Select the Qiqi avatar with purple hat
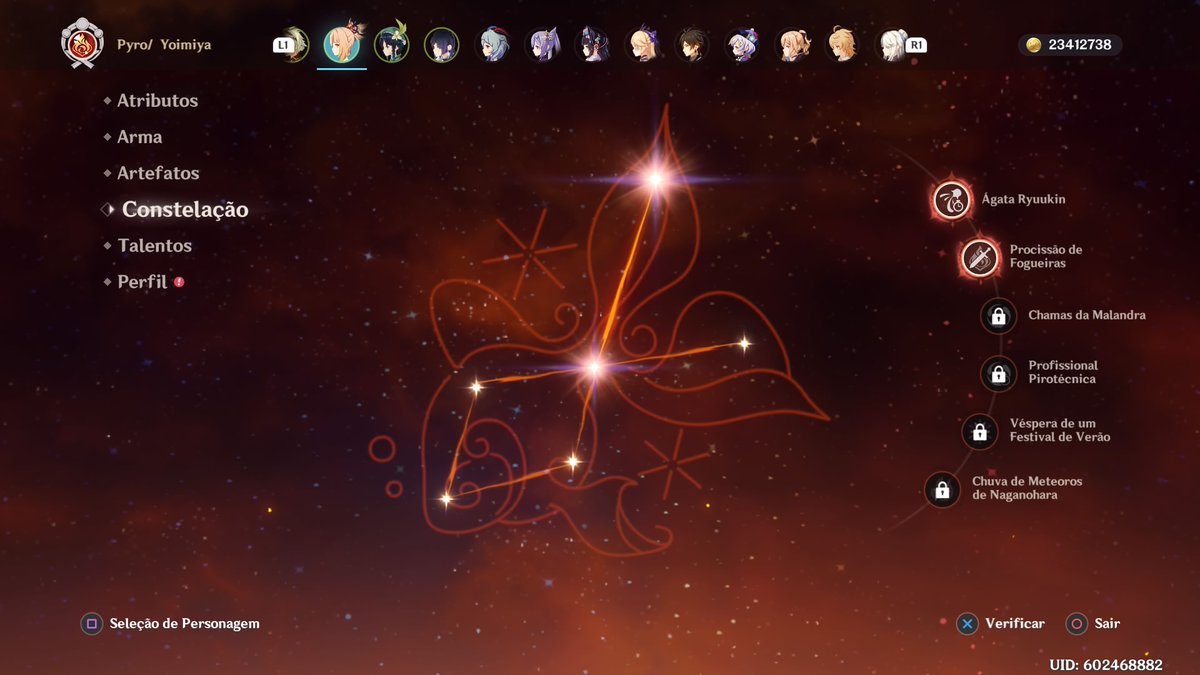The width and height of the screenshot is (1200, 675). [x=741, y=45]
